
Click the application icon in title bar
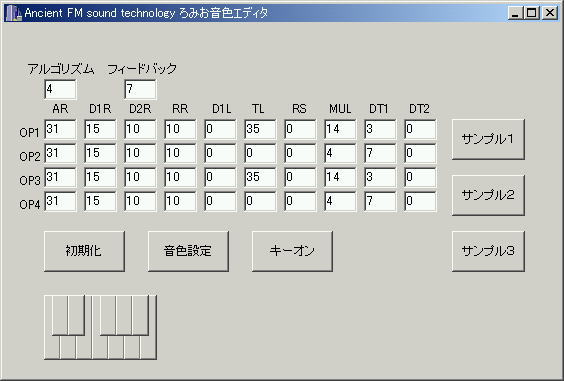[13, 13]
